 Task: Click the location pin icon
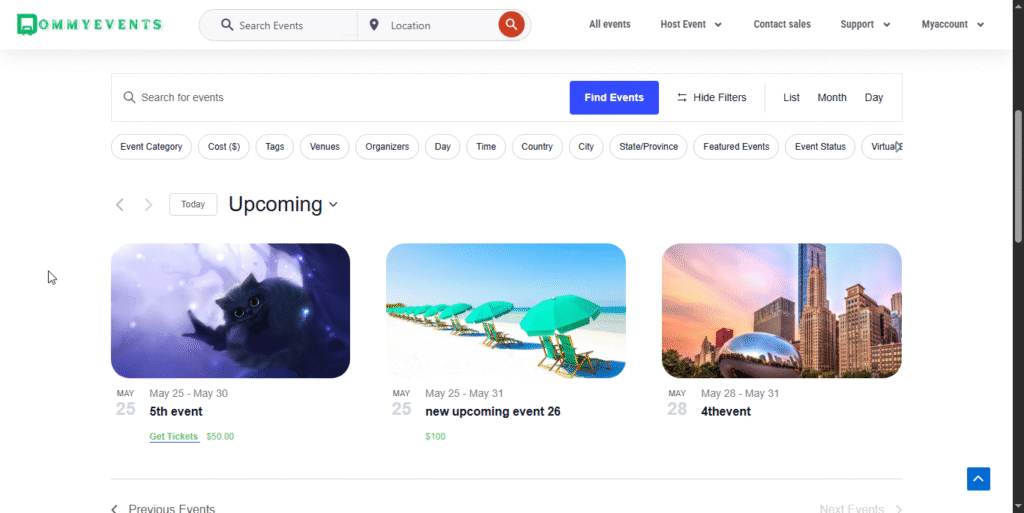pyautogui.click(x=374, y=25)
